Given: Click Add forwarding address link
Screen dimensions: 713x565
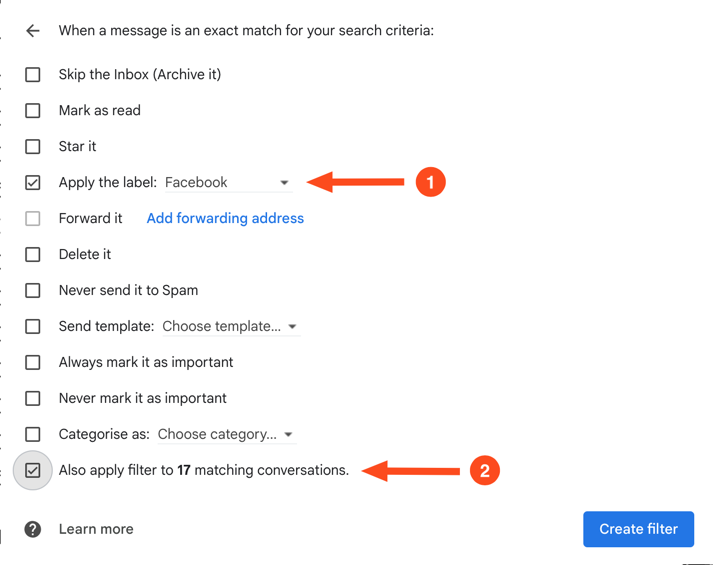Looking at the screenshot, I should pyautogui.click(x=225, y=219).
